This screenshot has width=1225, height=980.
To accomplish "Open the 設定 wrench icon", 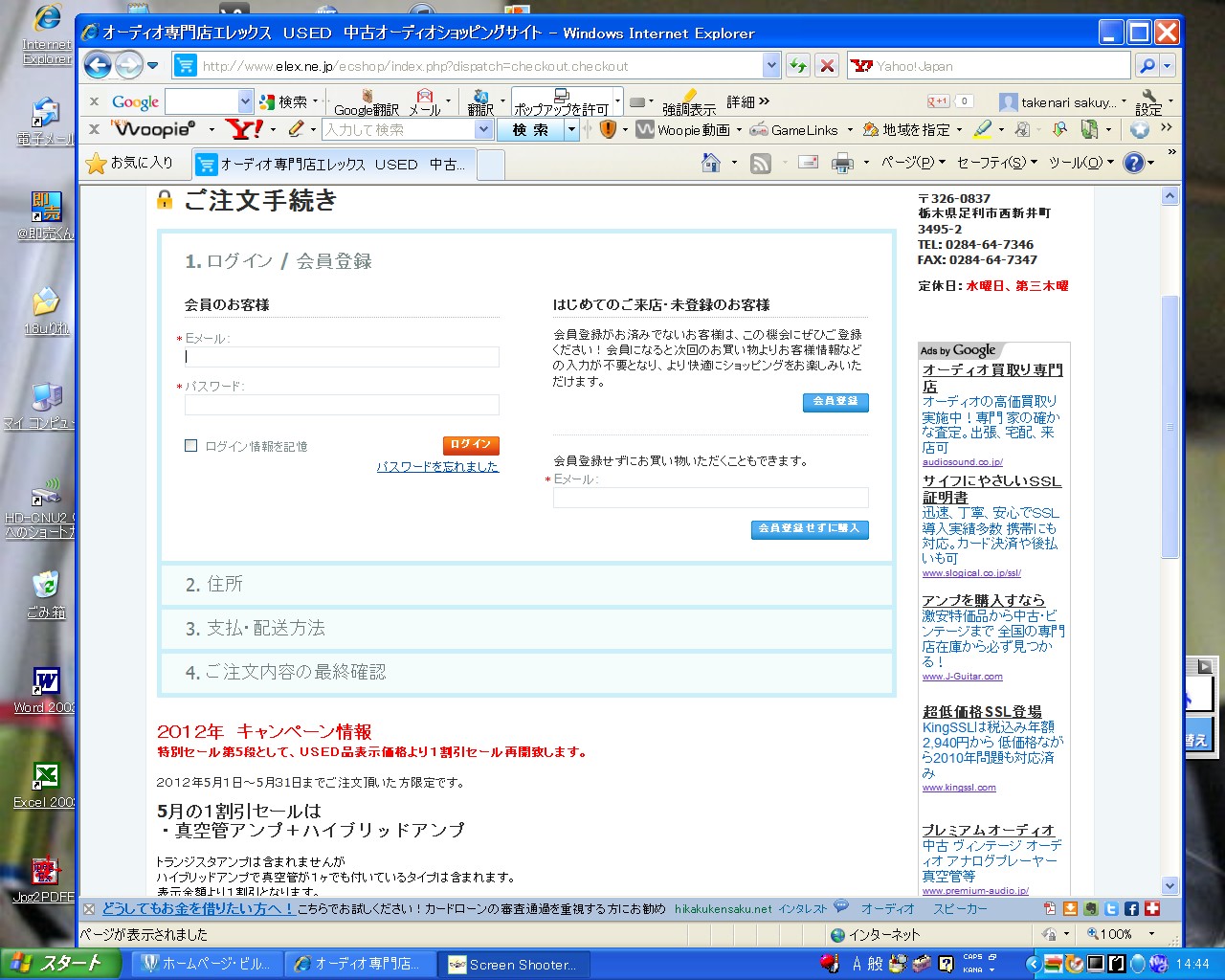I will point(1148,102).
